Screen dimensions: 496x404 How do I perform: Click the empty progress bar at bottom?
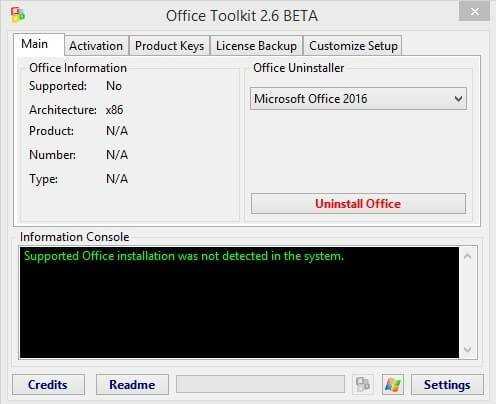coord(260,384)
